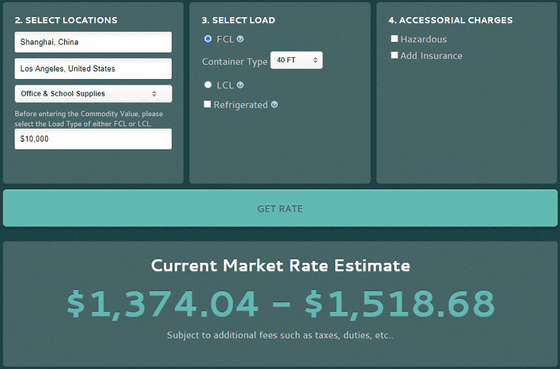Click the '3. SELECT LOAD' heading
Viewport: 560px width, 369px height.
click(238, 20)
